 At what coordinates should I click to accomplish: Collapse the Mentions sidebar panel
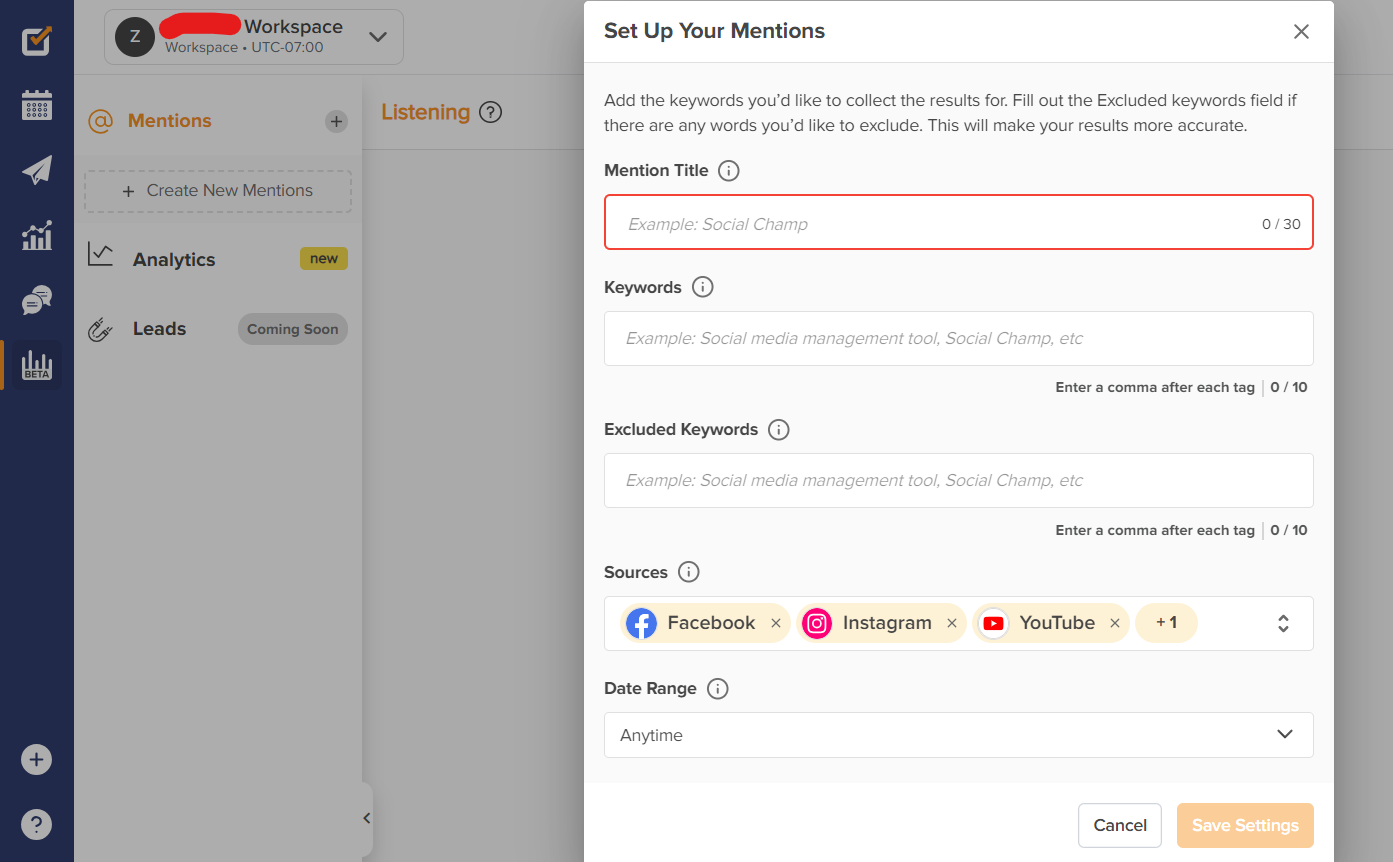click(x=366, y=818)
